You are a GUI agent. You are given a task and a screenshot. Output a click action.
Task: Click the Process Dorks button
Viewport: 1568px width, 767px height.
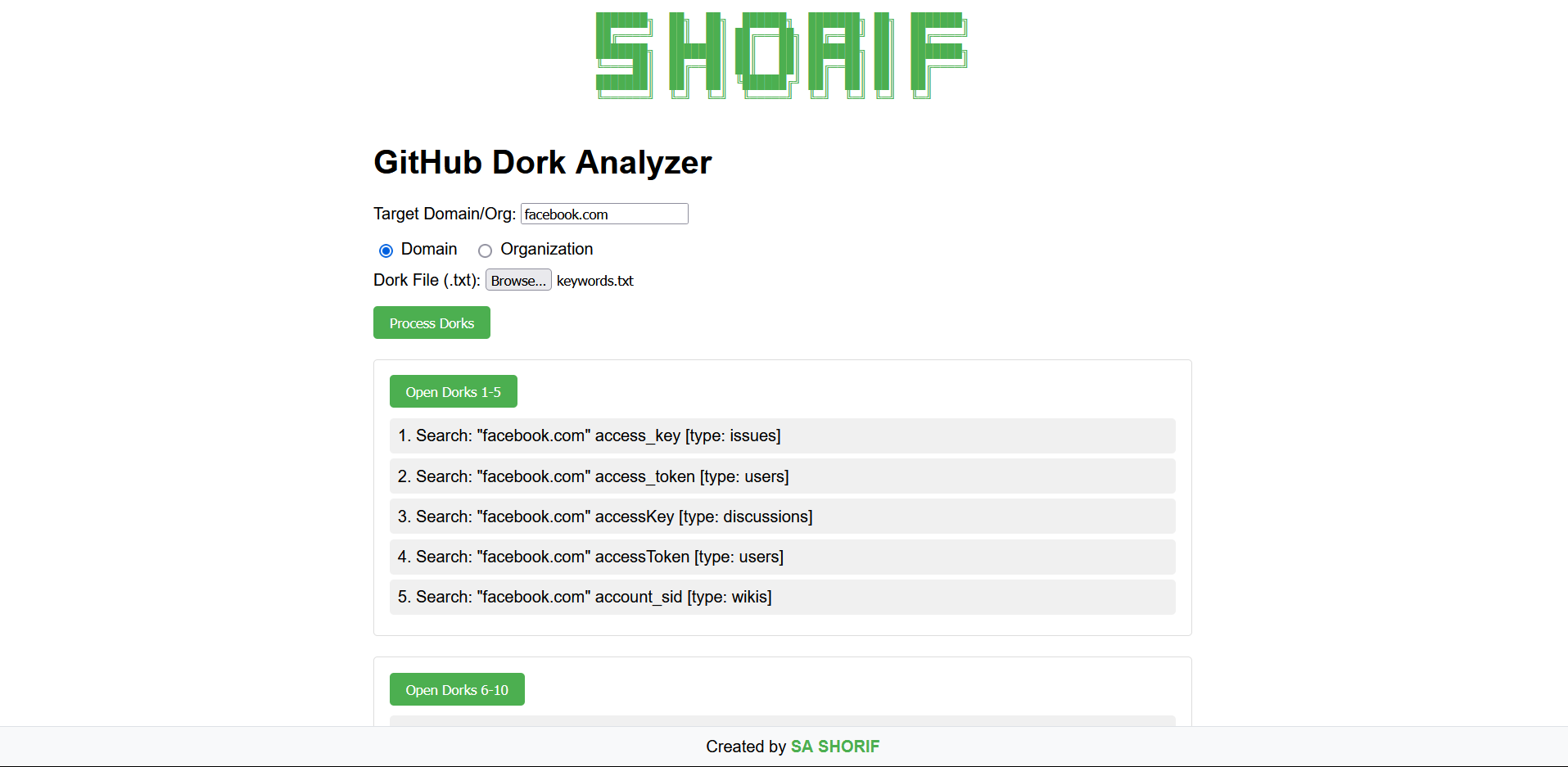(x=432, y=323)
